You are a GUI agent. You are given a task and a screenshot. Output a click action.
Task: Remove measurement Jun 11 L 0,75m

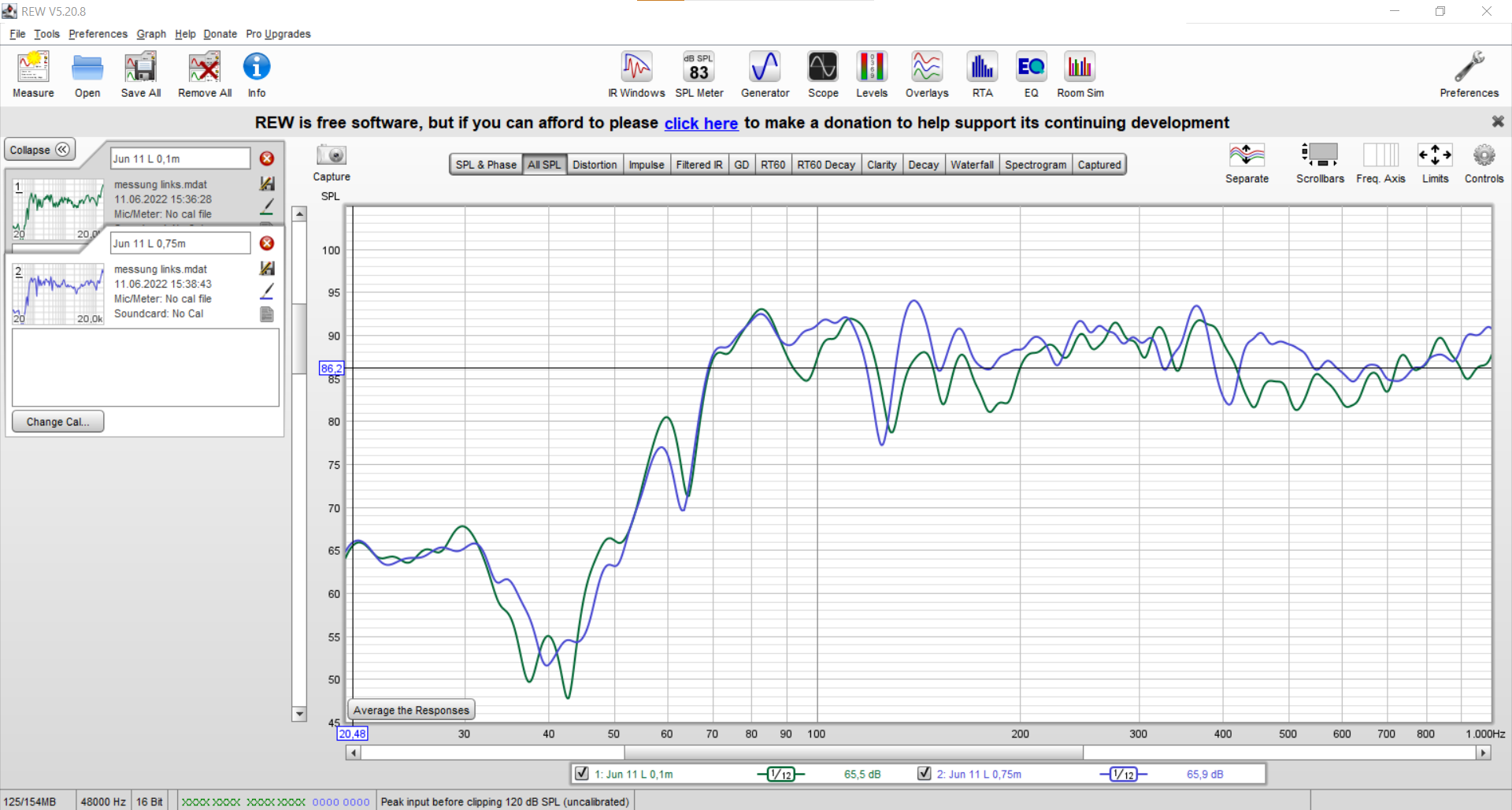[267, 243]
